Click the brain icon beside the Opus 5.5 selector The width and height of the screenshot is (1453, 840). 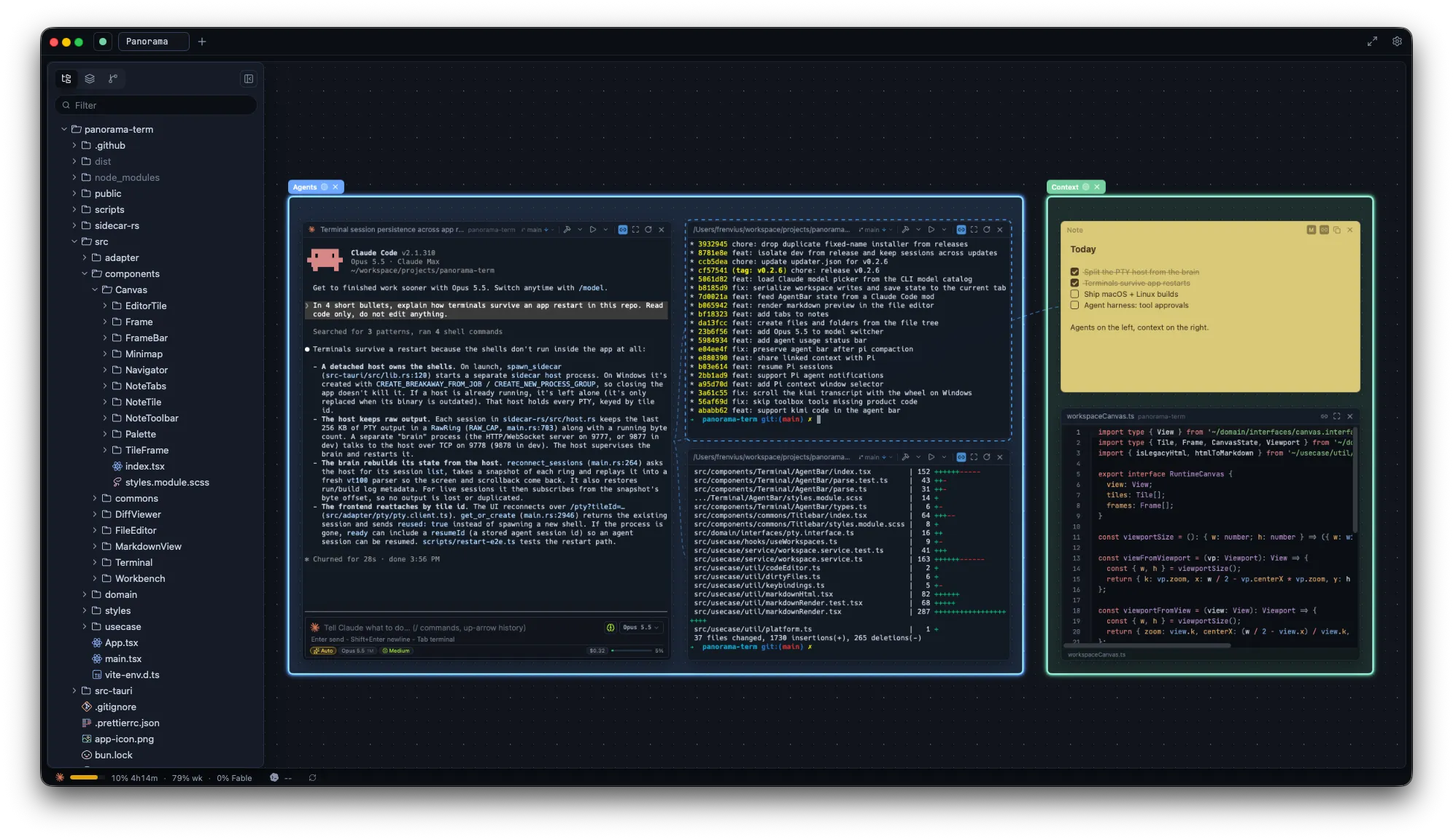click(611, 628)
